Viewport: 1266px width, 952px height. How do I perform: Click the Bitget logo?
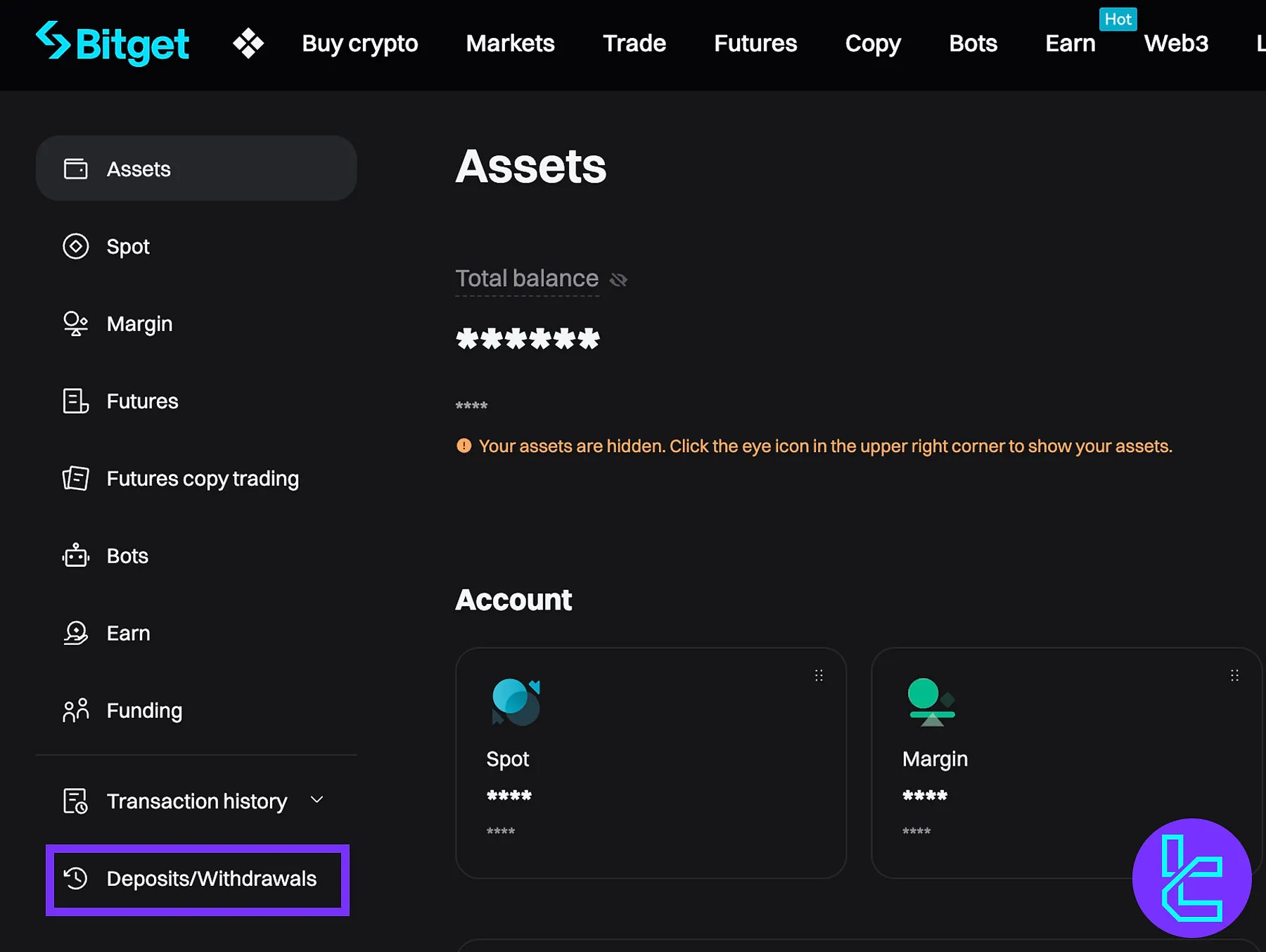pyautogui.click(x=113, y=44)
